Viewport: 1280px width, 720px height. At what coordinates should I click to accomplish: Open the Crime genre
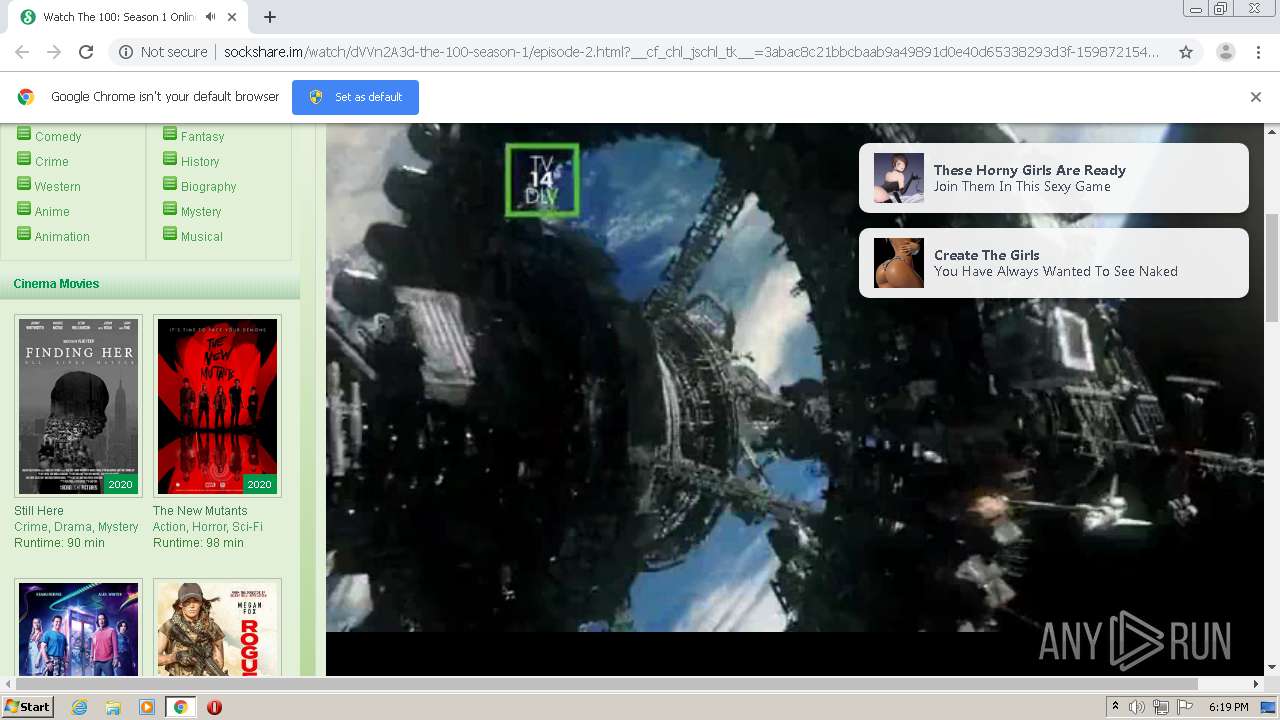(x=52, y=161)
